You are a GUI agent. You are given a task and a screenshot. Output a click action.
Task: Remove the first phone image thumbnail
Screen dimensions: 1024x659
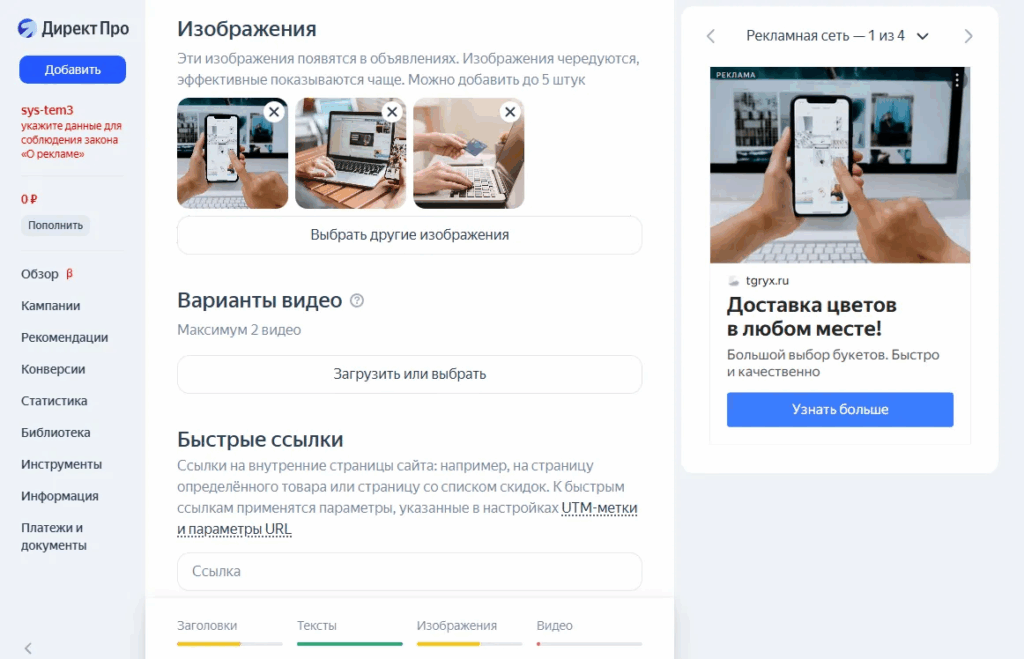tap(274, 112)
